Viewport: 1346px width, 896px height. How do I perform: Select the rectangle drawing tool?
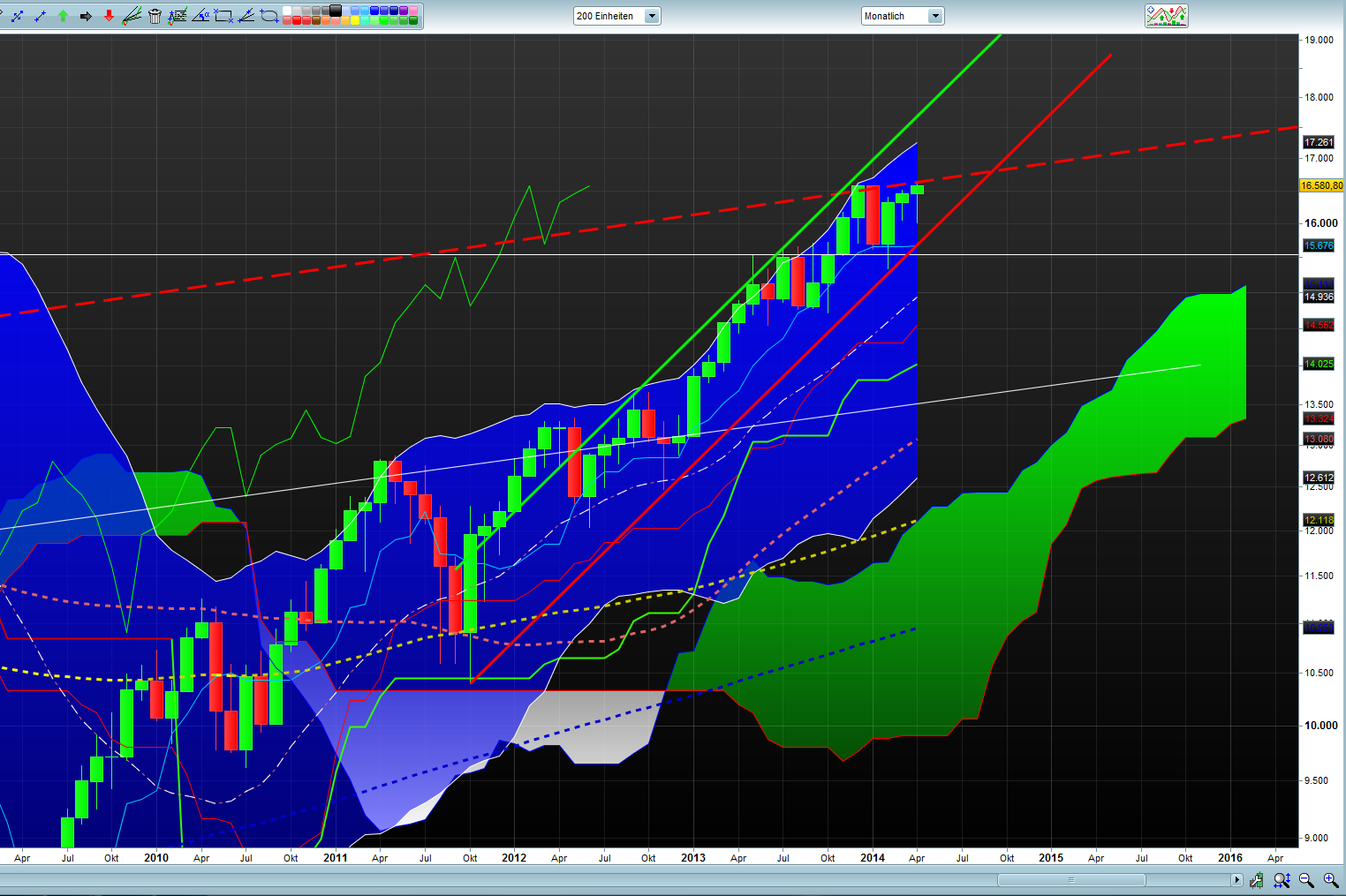pyautogui.click(x=223, y=15)
